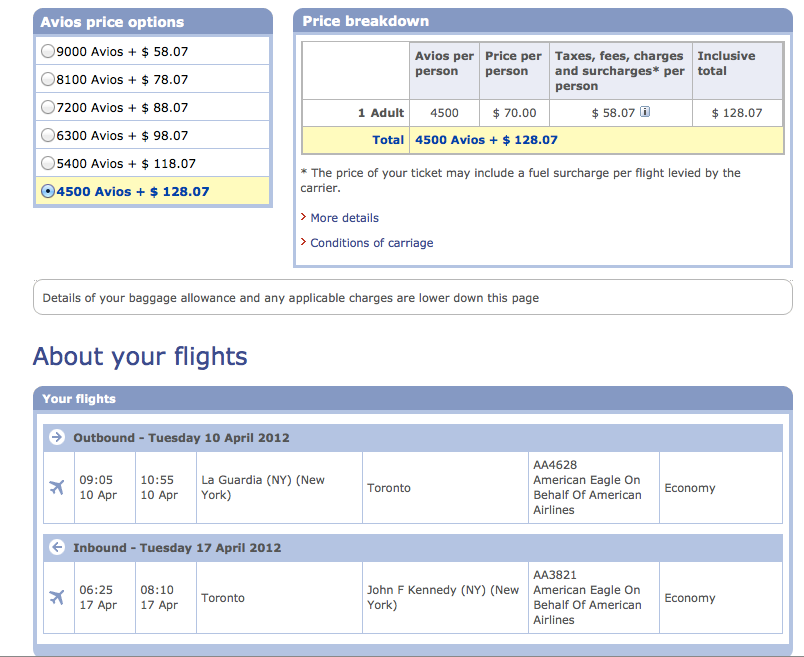Click the Outbound - Tuesday 10 April 2012 header

181,438
